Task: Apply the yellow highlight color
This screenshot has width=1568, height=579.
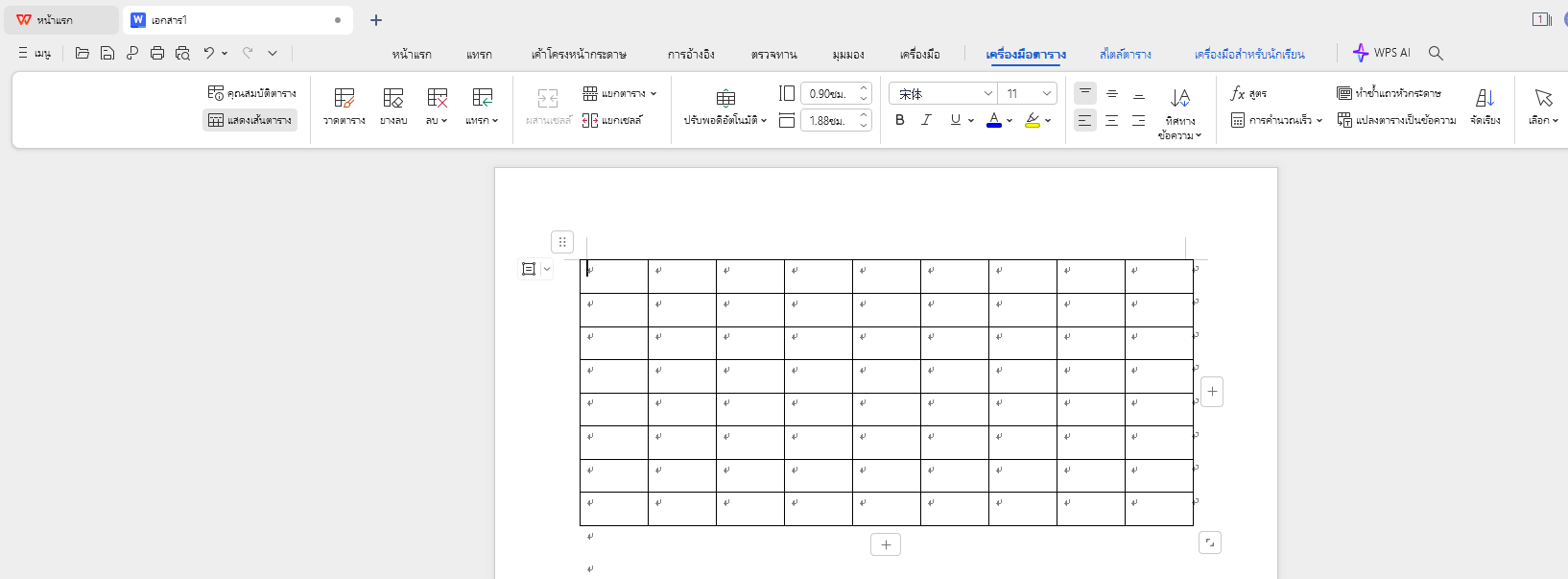Action: point(1033,120)
